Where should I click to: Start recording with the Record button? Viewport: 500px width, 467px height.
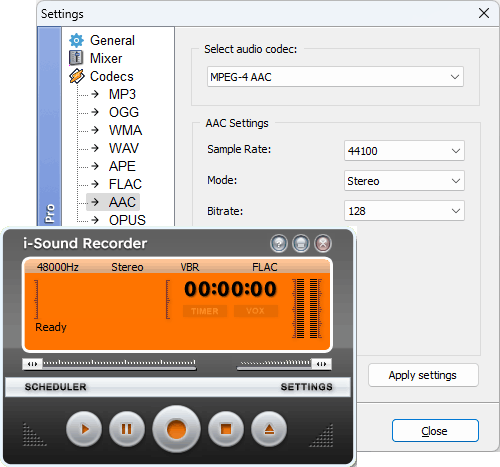[176, 429]
